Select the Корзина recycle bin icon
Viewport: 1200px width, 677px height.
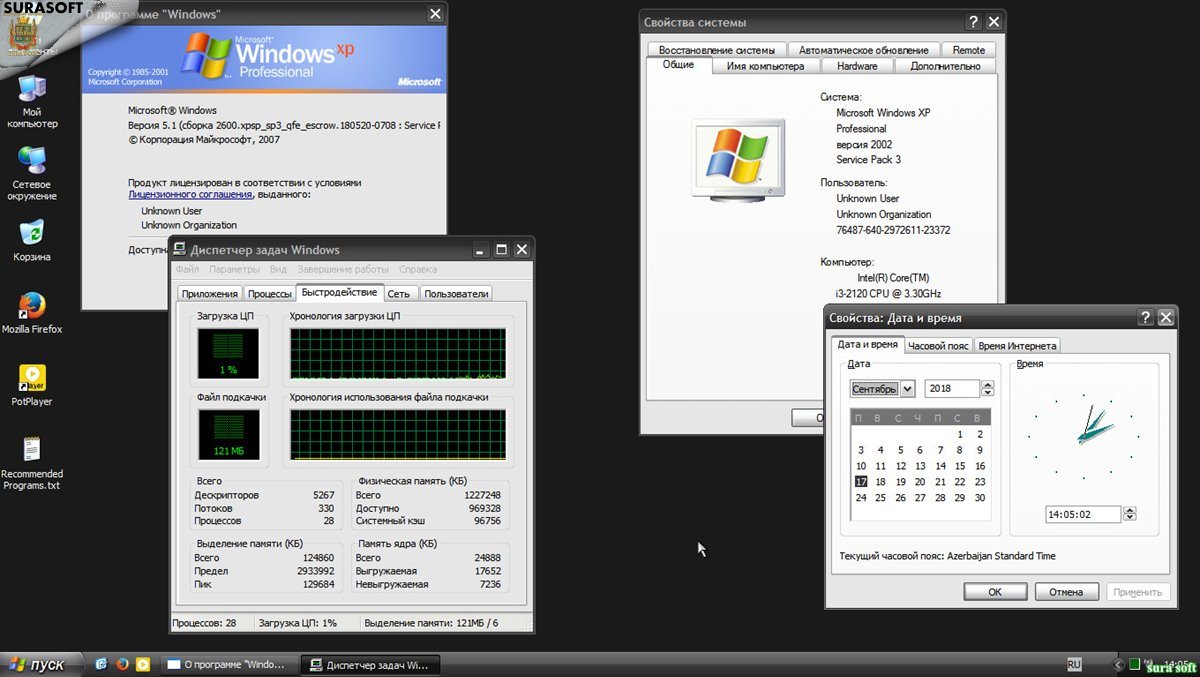coord(32,240)
